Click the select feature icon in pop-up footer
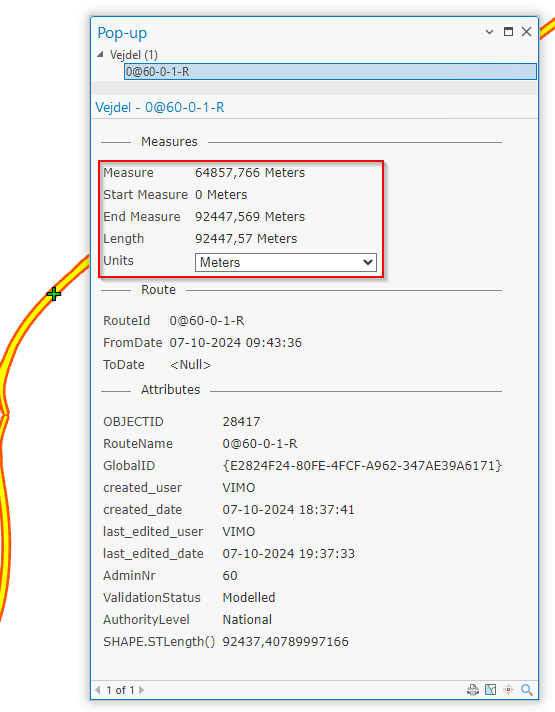 491,690
